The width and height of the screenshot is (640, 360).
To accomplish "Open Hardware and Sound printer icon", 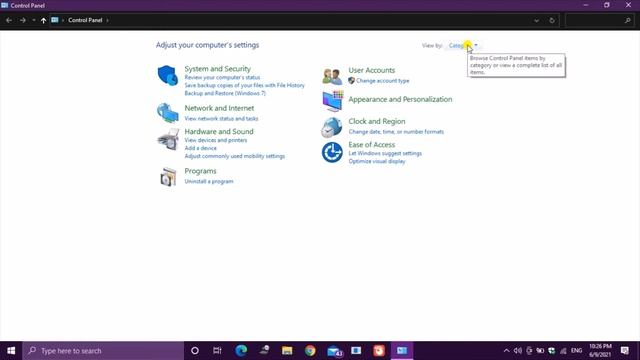I will pos(168,139).
